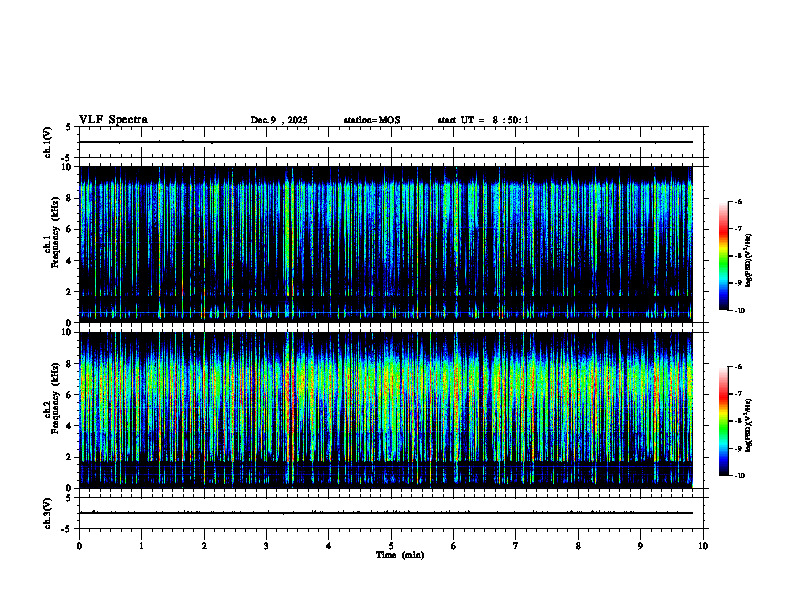Click time axis tick label "10" at right end
Image resolution: width=792 pixels, height=612 pixels.
pos(703,546)
